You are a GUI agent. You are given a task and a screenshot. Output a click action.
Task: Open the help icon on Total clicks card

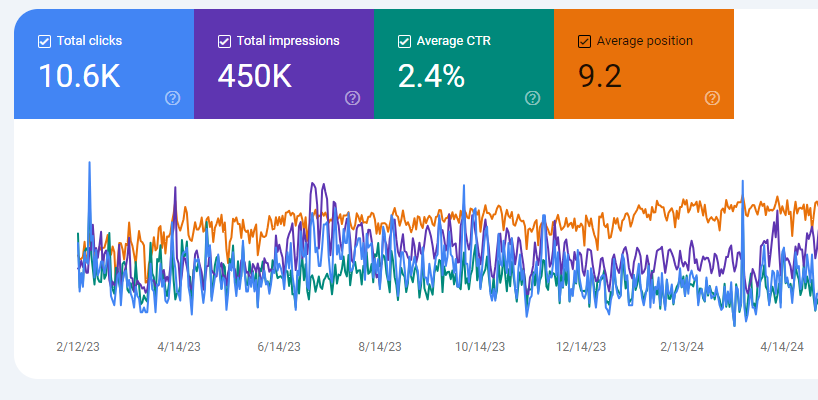pos(173,98)
